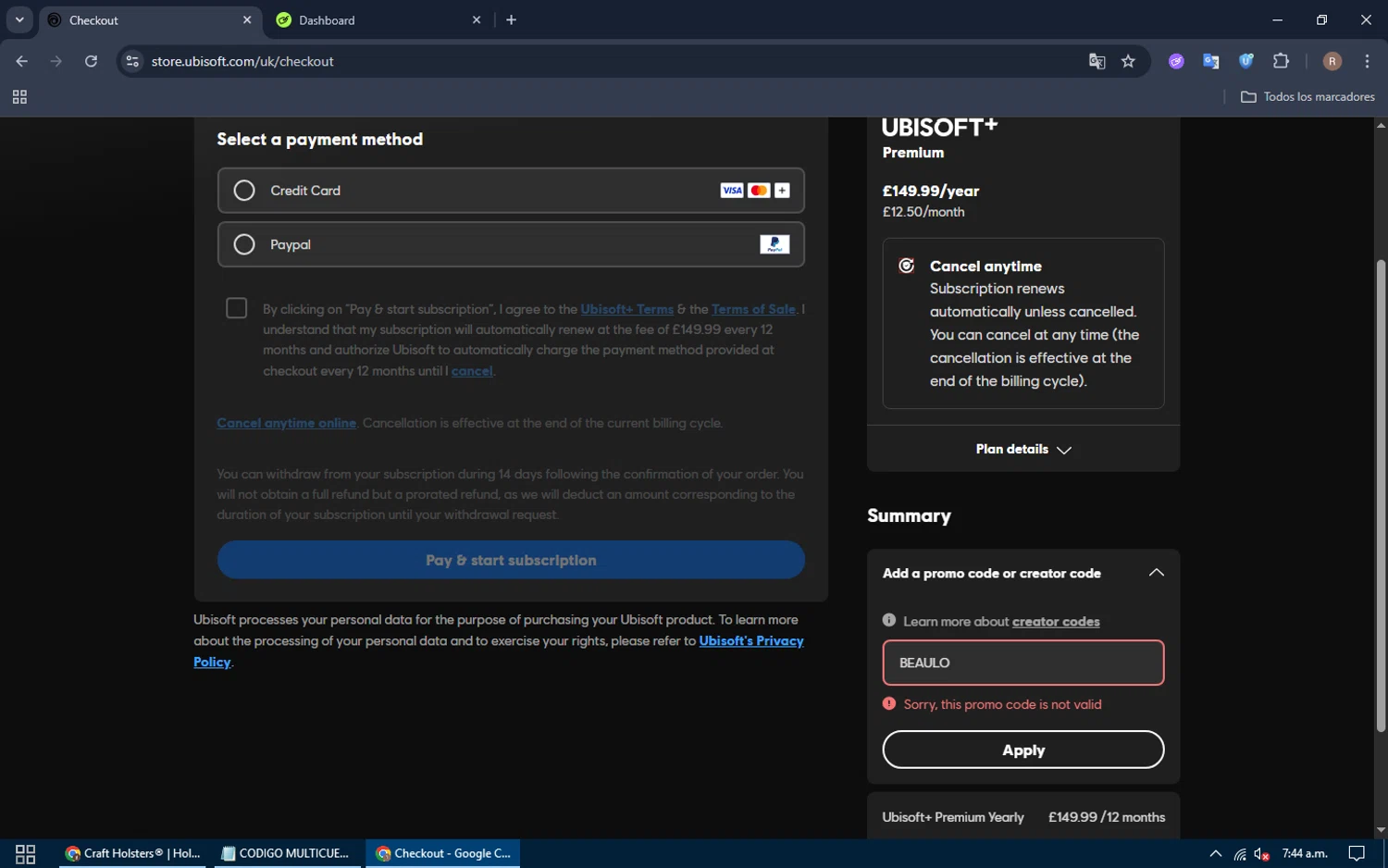Switch to Checkout - Google Chrome taskbar item

coord(444,853)
